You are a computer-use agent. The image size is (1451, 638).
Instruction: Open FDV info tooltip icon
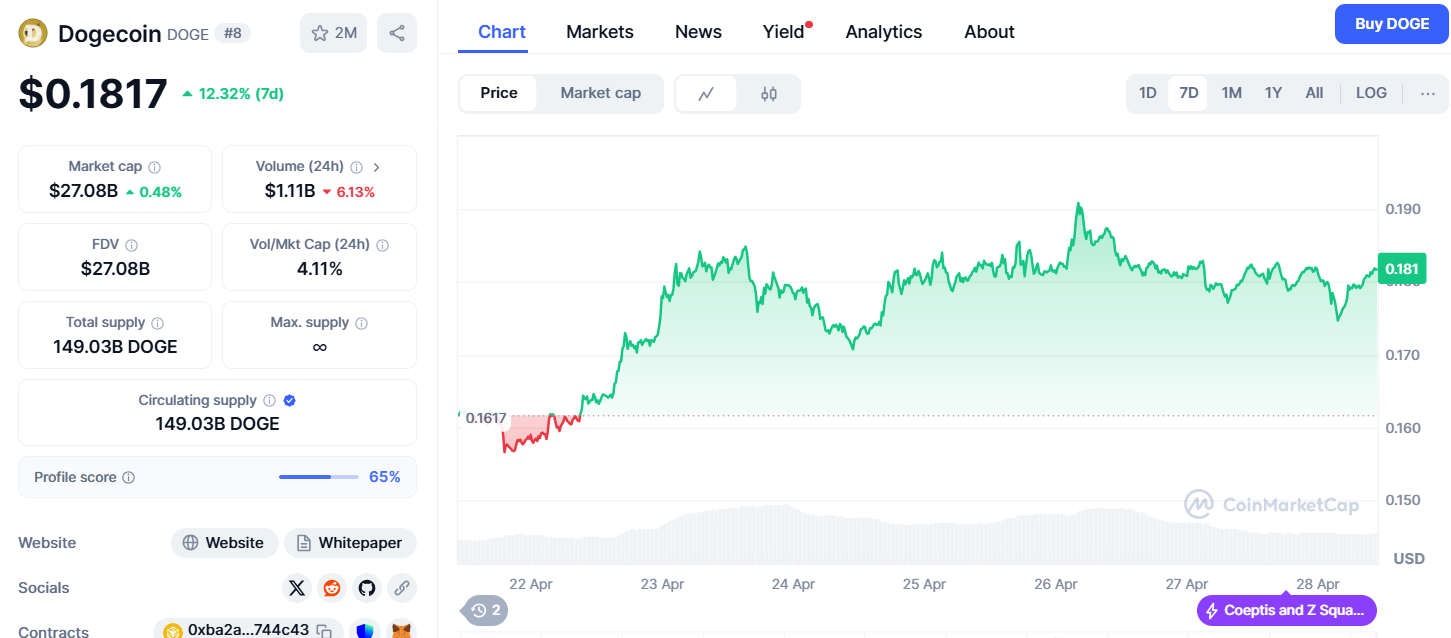coord(132,245)
